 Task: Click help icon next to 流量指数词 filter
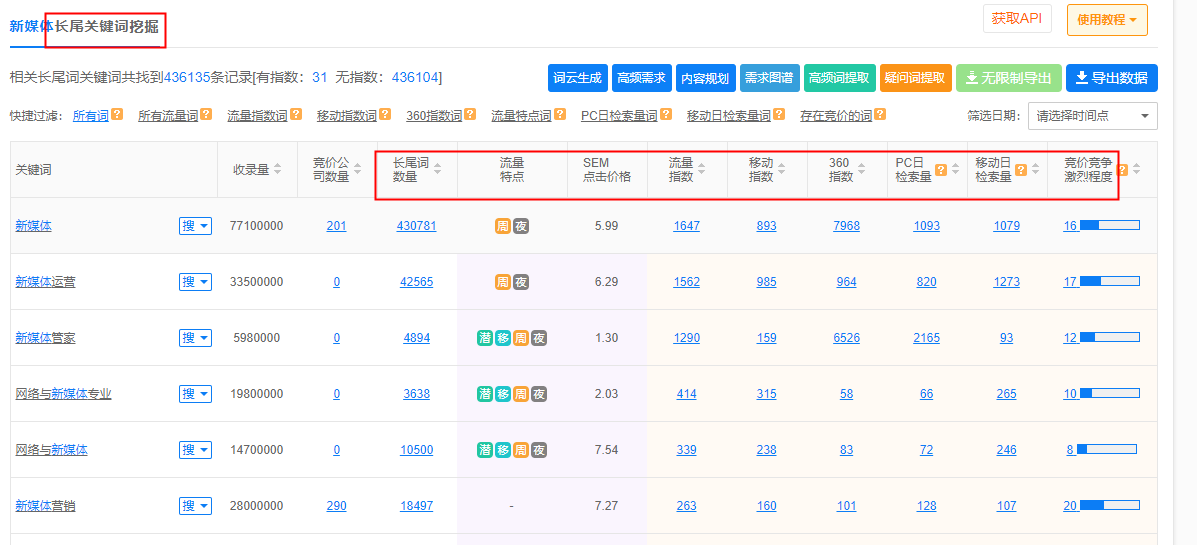pyautogui.click(x=295, y=115)
